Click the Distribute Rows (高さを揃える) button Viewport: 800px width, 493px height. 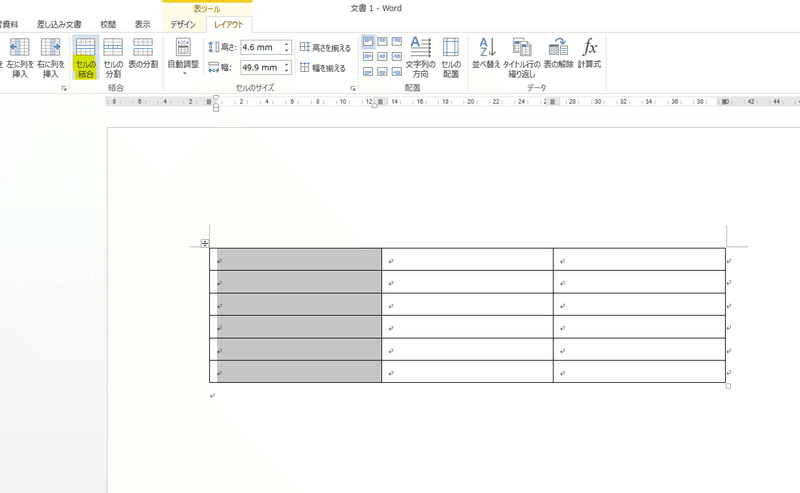tap(326, 47)
